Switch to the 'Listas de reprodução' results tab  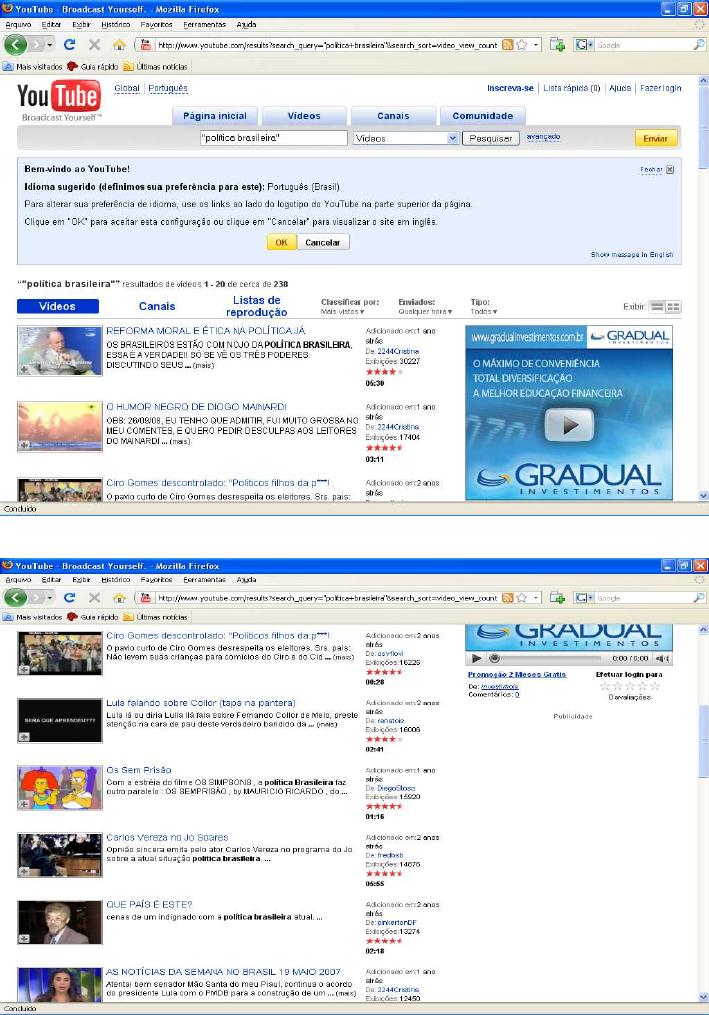(x=256, y=306)
